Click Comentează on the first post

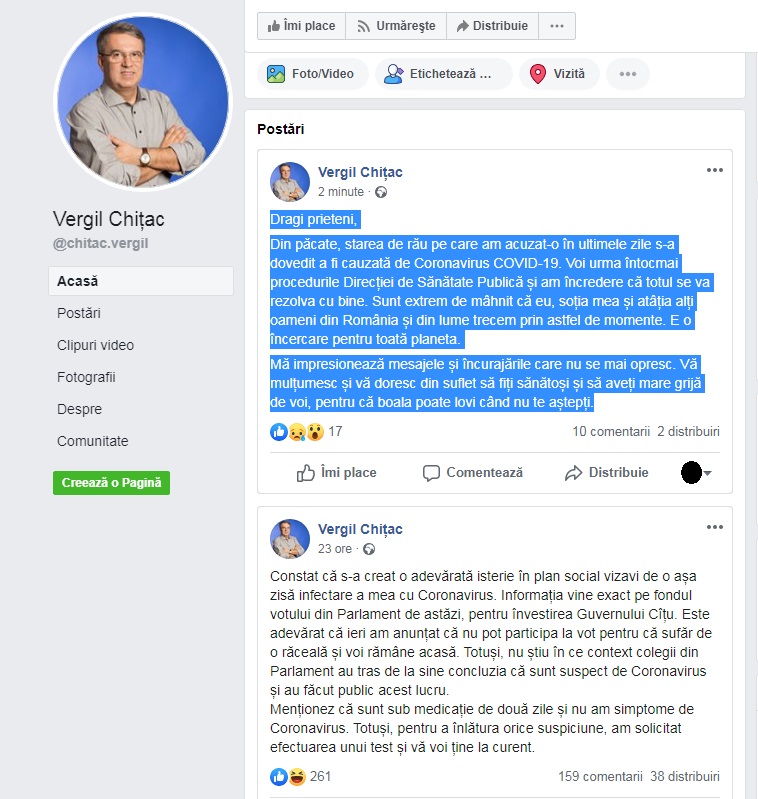[x=473, y=473]
